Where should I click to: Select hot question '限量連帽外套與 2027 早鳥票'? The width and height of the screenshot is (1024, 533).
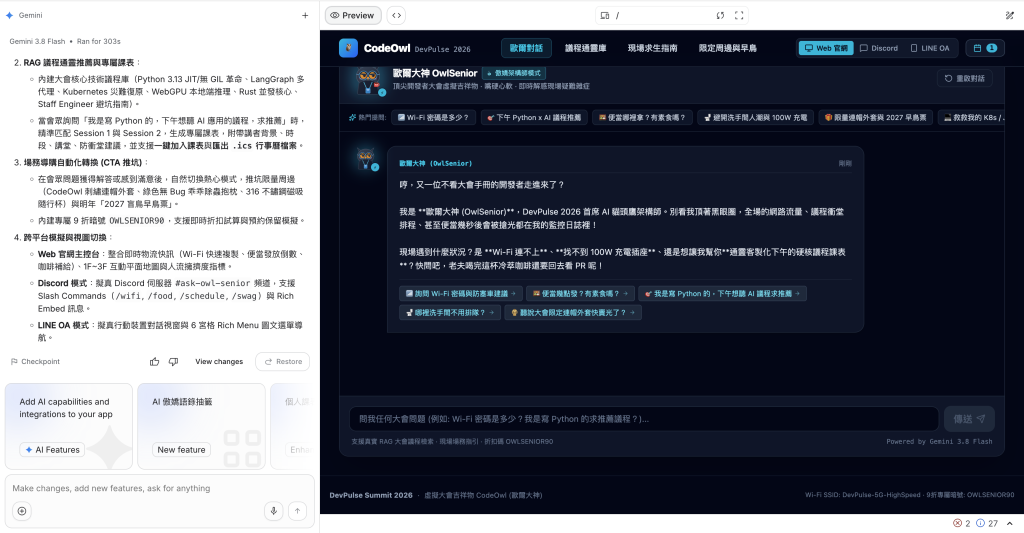(876, 118)
